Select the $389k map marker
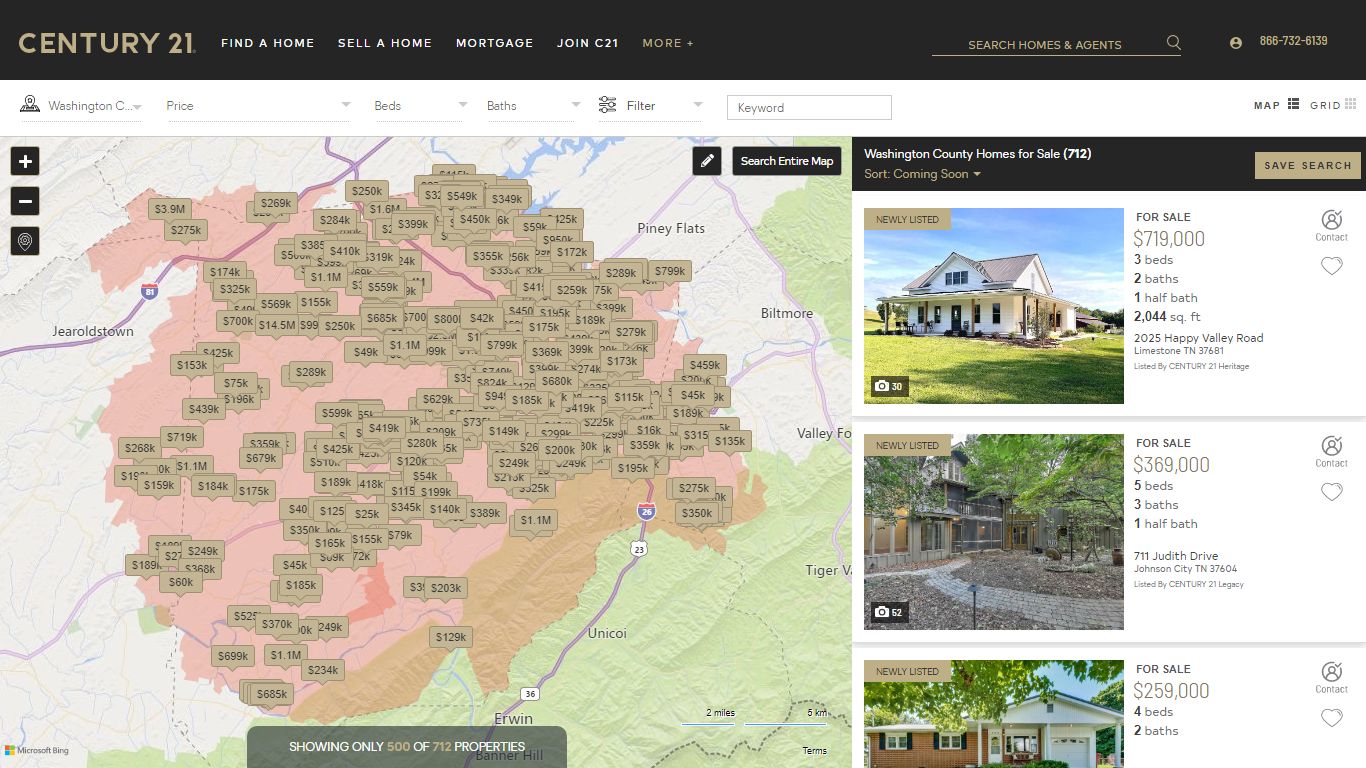1366x768 pixels. click(485, 513)
